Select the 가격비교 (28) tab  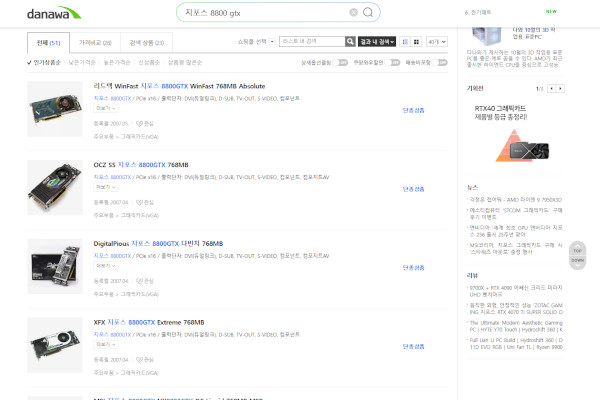tap(95, 43)
